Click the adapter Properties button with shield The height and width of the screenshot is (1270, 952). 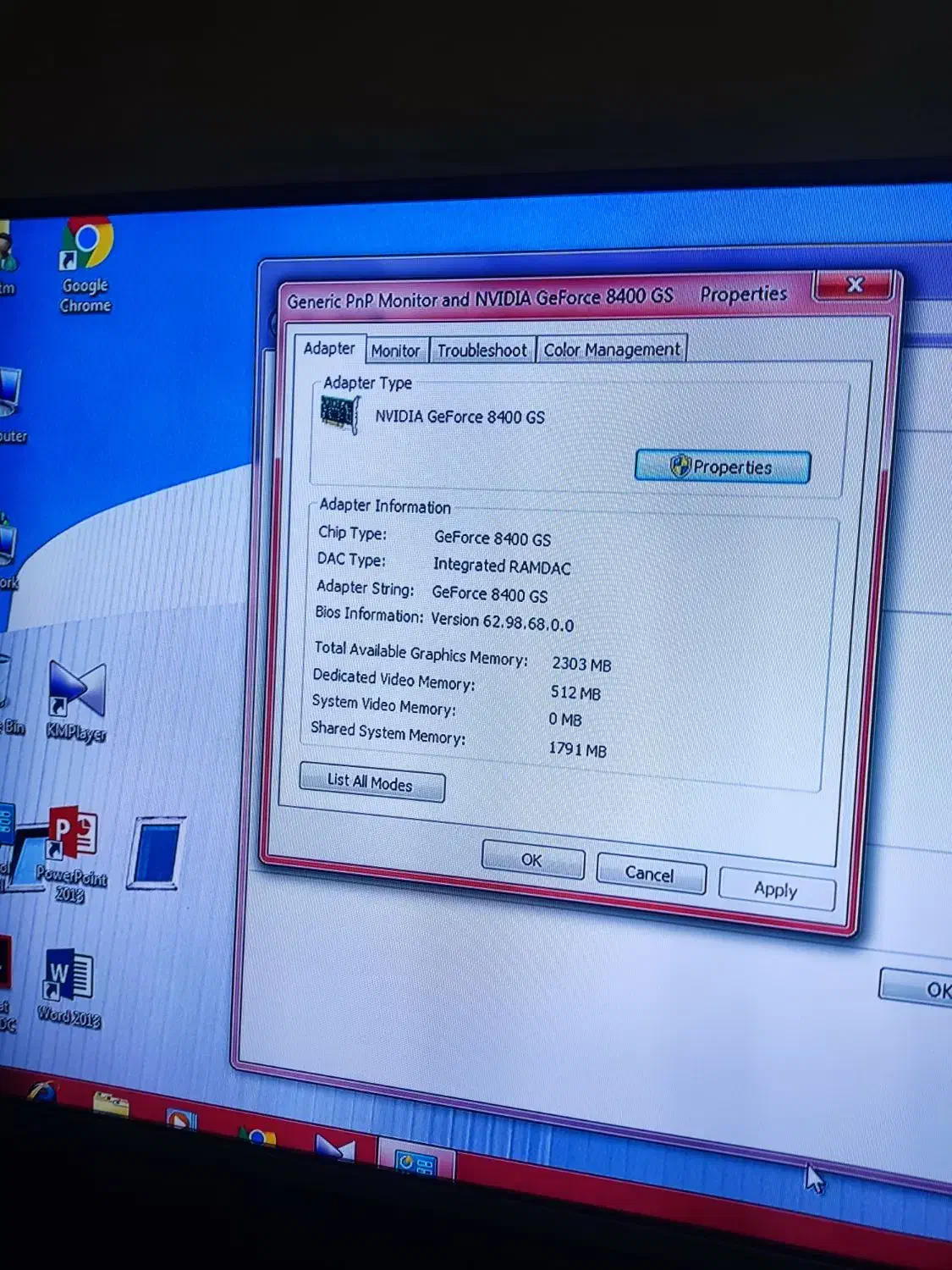[x=723, y=467]
